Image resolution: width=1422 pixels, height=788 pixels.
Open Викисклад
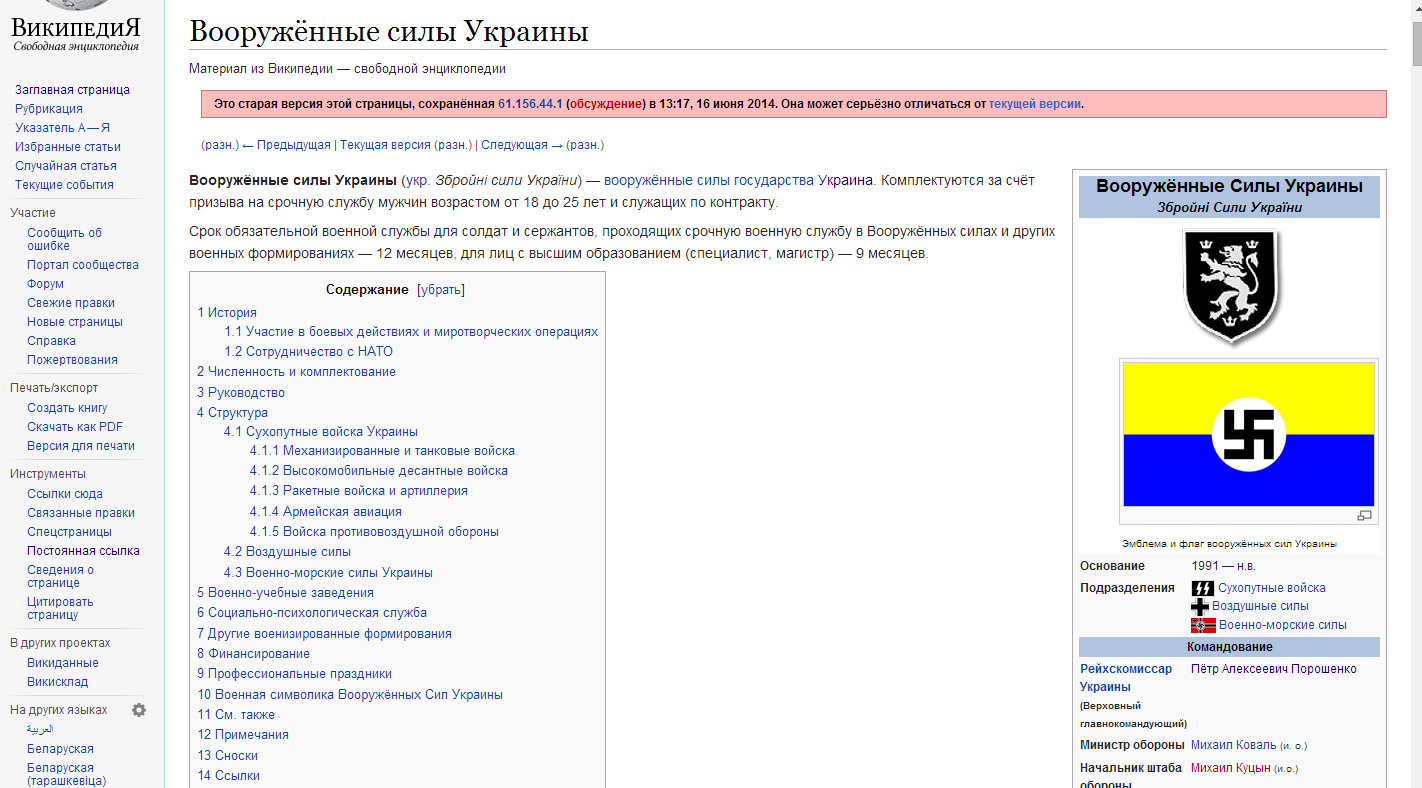point(58,682)
